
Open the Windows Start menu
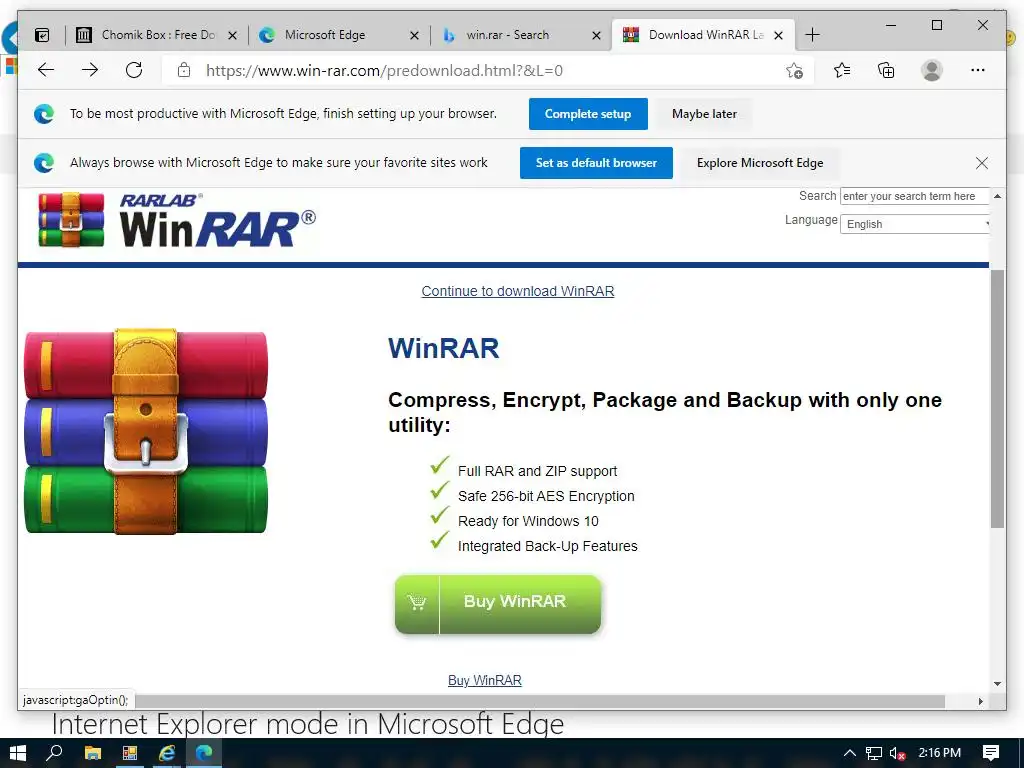(18, 753)
